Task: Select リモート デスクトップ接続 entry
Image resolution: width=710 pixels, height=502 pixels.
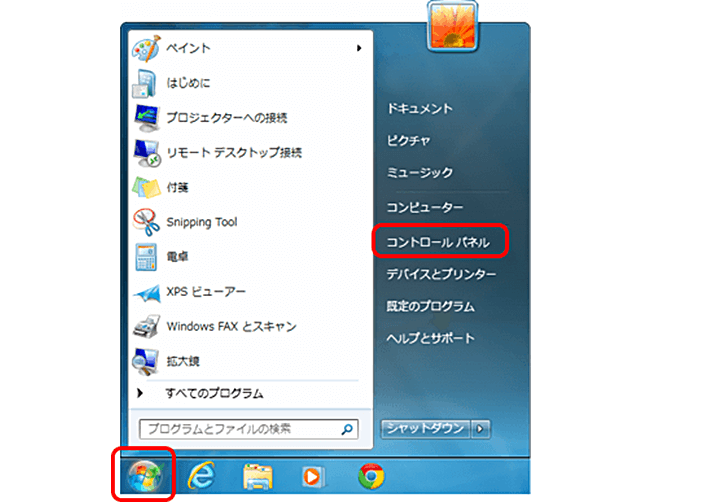Action: [234, 153]
